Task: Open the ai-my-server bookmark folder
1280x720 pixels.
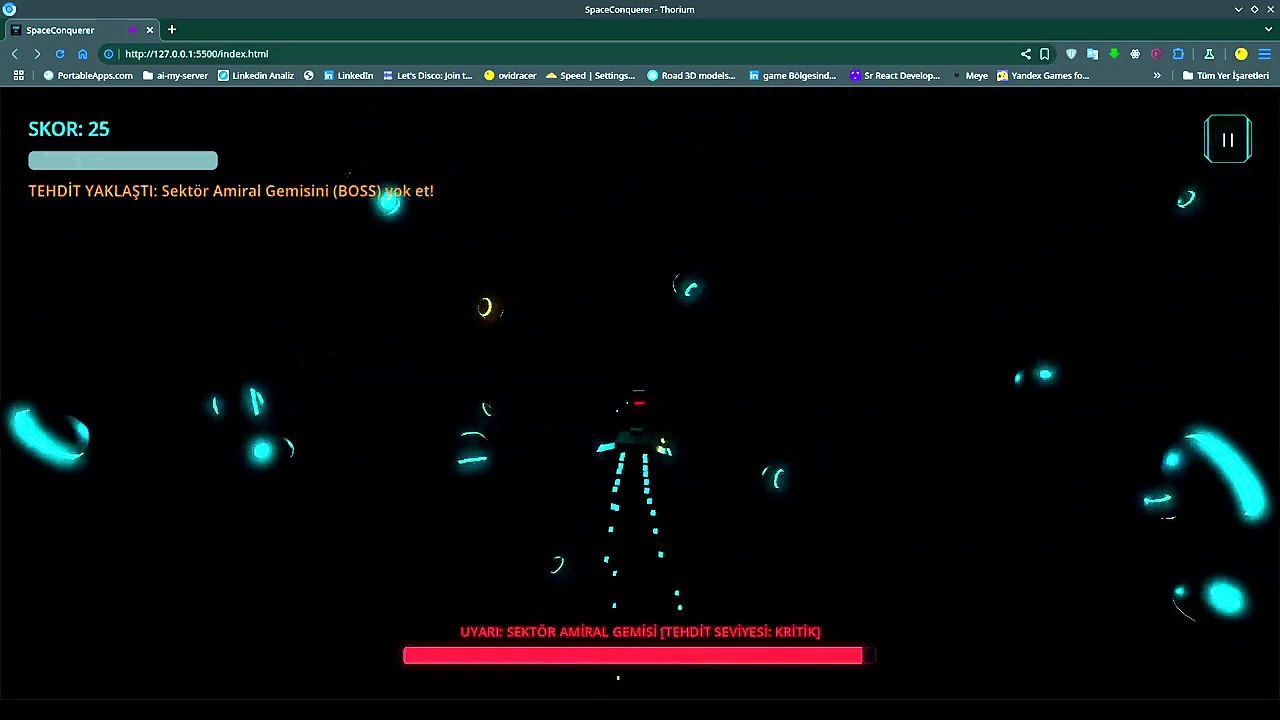Action: pos(175,76)
